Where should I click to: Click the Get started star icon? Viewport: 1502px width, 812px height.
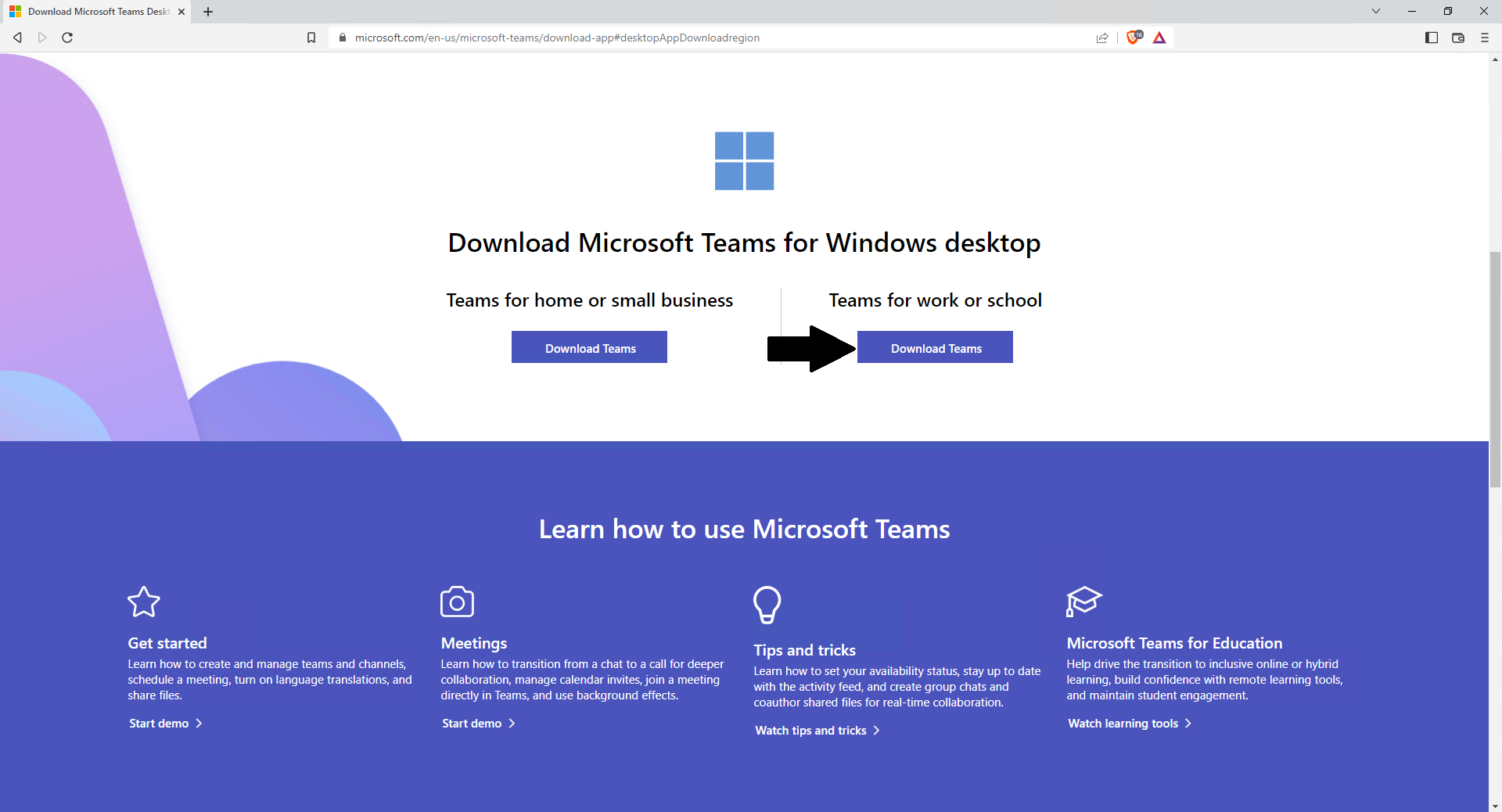pos(144,602)
